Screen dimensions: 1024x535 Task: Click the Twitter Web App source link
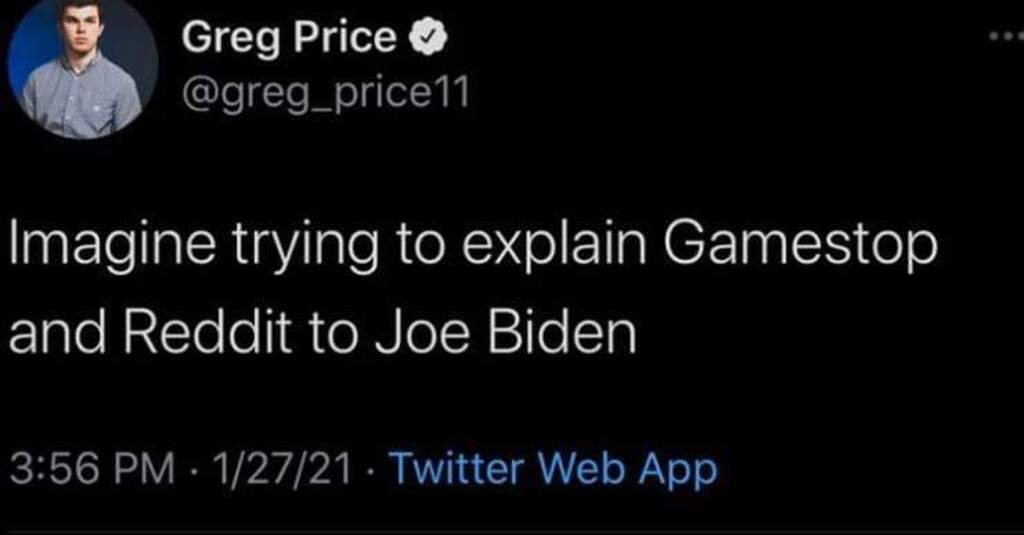(x=552, y=468)
